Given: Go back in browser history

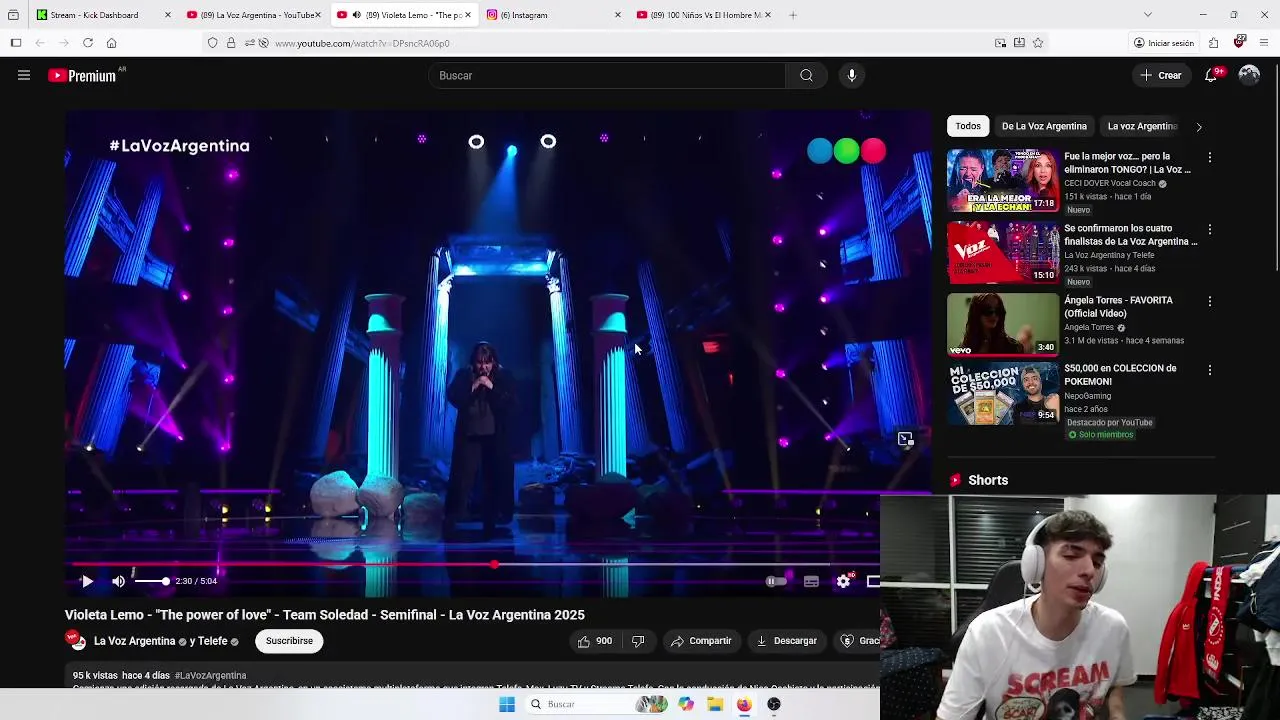Looking at the screenshot, I should (40, 43).
